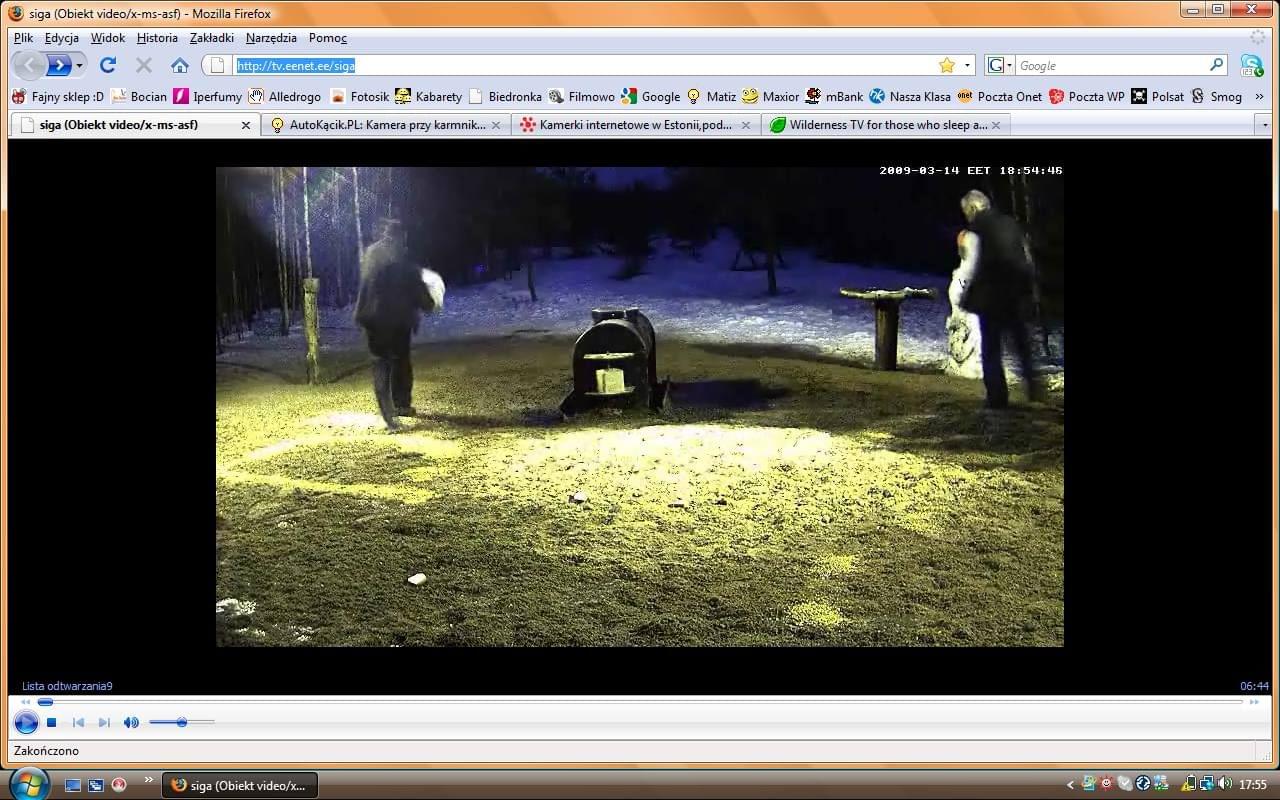Open the Maxior bookmark
Screen dimensions: 1280x800
pos(771,97)
